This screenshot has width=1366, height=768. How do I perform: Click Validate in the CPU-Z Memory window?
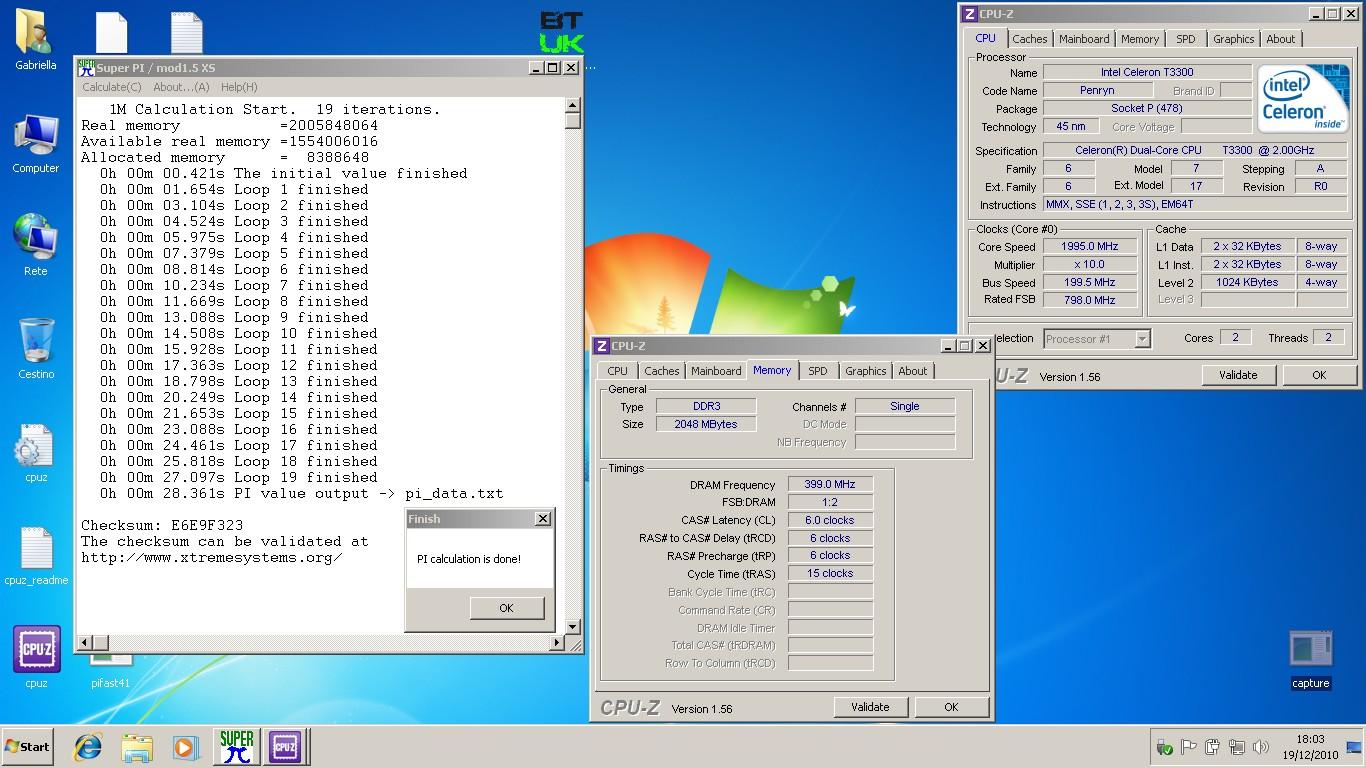[x=870, y=707]
